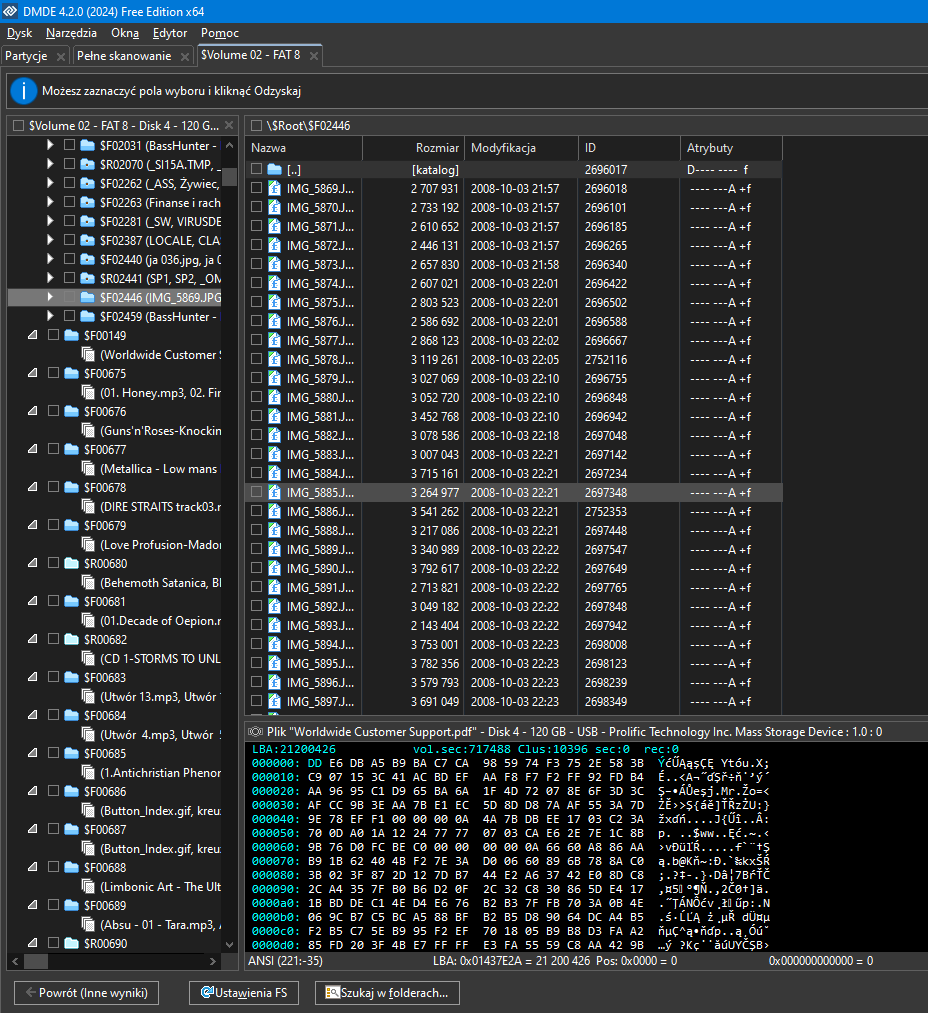Screen dimensions: 928x1013
Task: Expand the $F02281 _SW, VIRUSDE folder
Action: (50, 221)
